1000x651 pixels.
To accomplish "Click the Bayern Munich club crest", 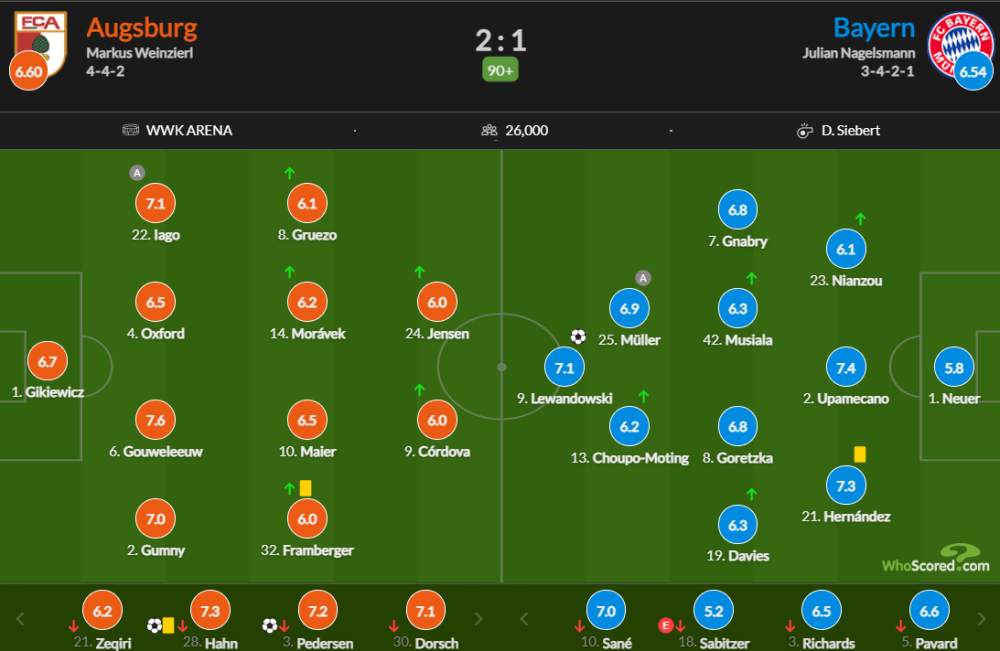I will [x=960, y=45].
